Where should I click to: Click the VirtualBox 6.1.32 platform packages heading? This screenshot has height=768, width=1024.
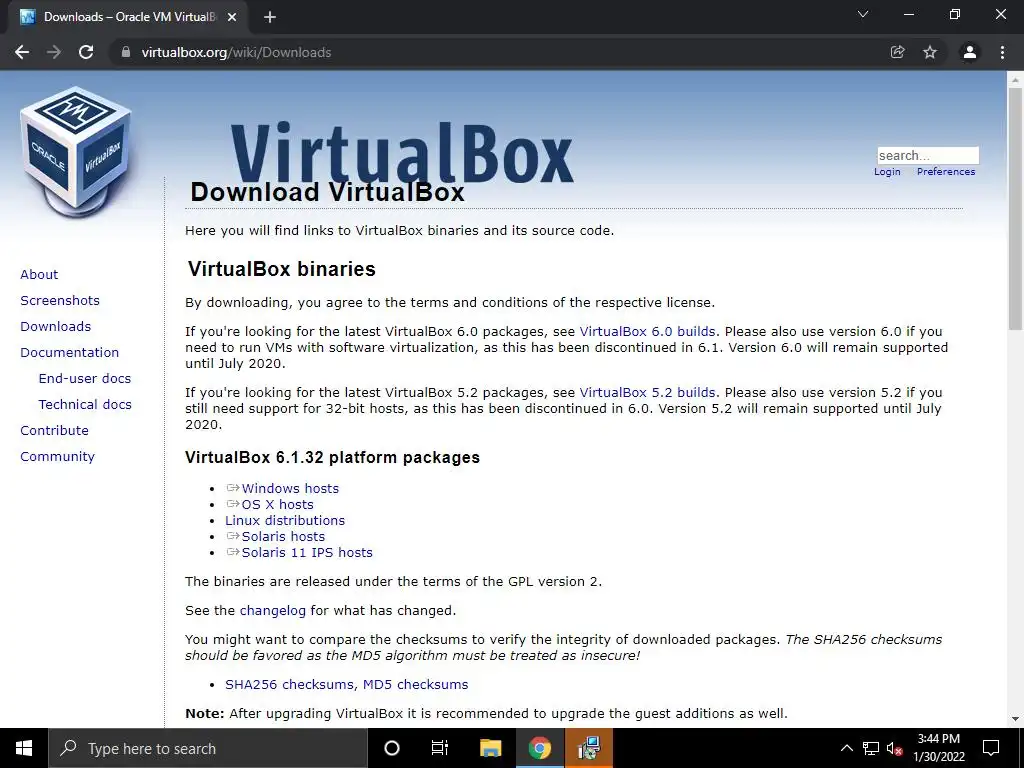(332, 457)
